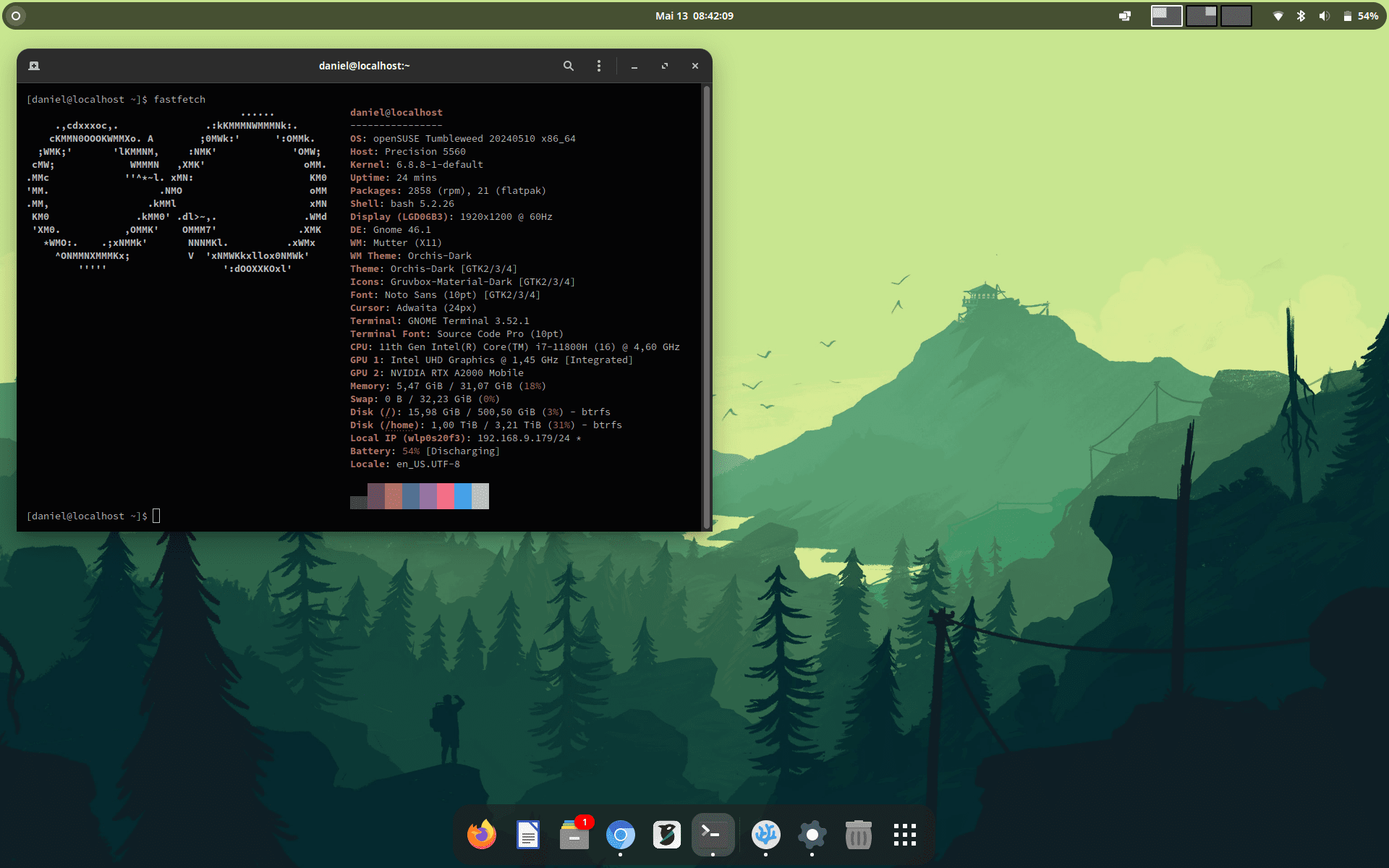
Task: Click the terminal prompt cursor
Action: (156, 516)
